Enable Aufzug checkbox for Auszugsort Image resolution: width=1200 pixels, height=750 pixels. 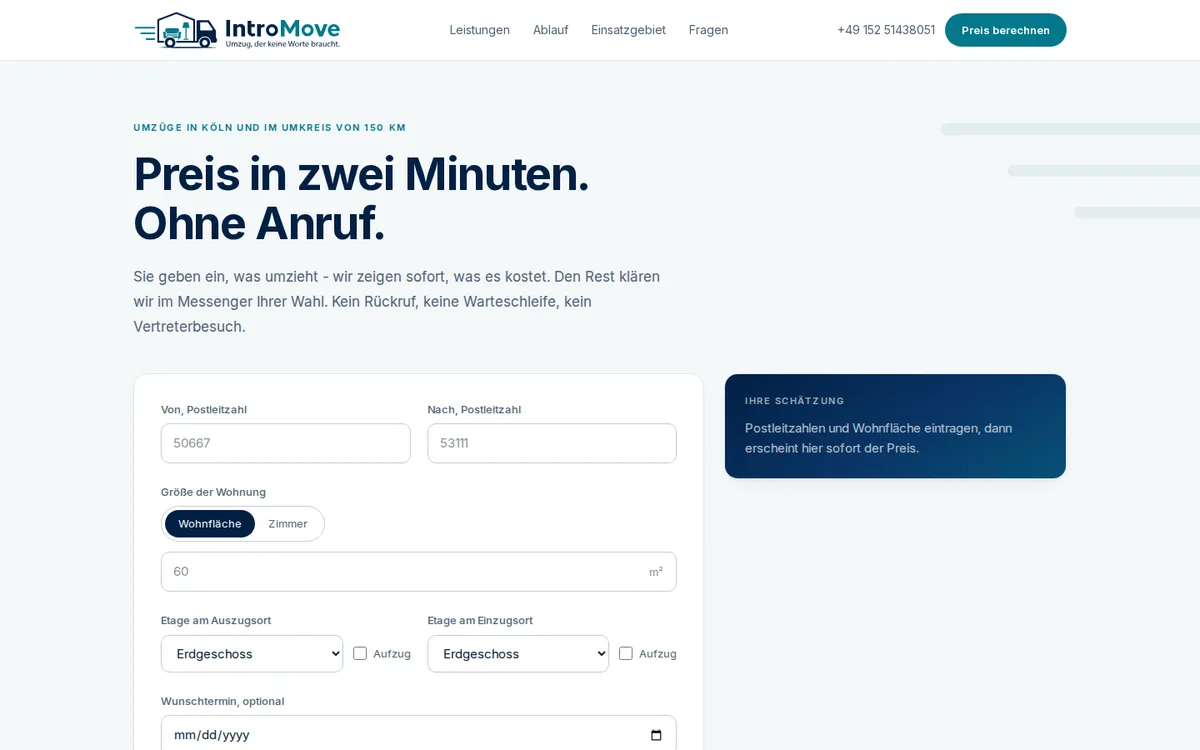tap(360, 654)
